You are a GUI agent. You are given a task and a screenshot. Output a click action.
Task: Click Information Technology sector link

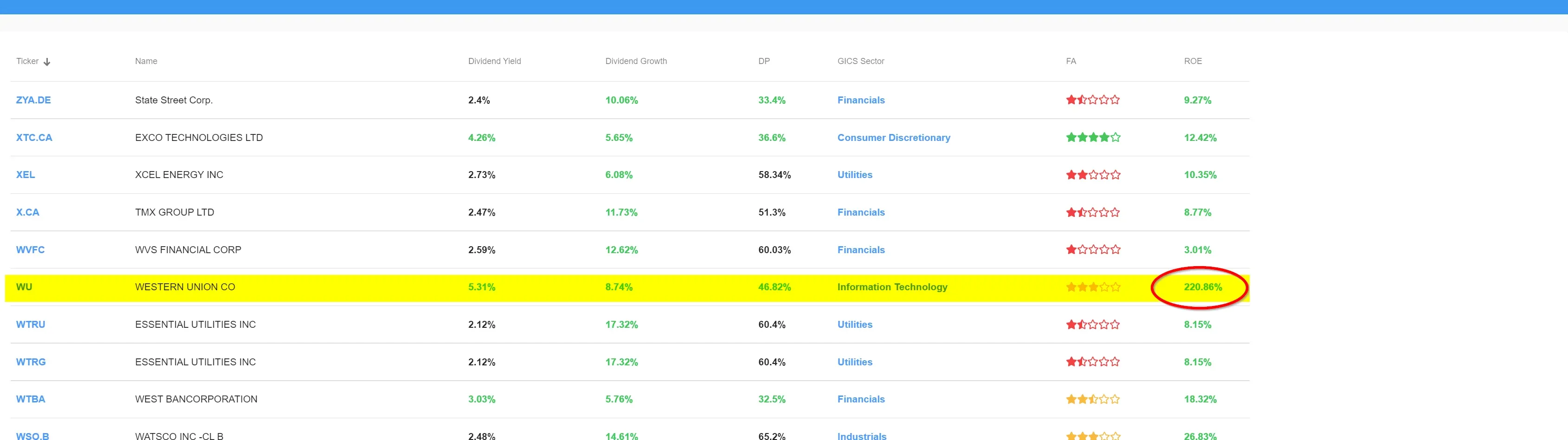[x=892, y=287]
